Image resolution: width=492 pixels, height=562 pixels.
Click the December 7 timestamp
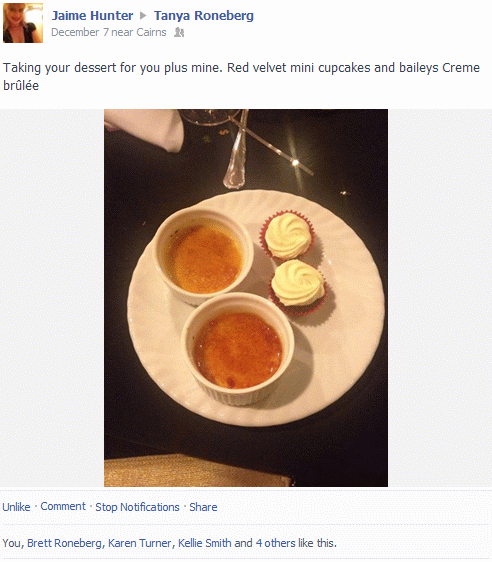80,32
